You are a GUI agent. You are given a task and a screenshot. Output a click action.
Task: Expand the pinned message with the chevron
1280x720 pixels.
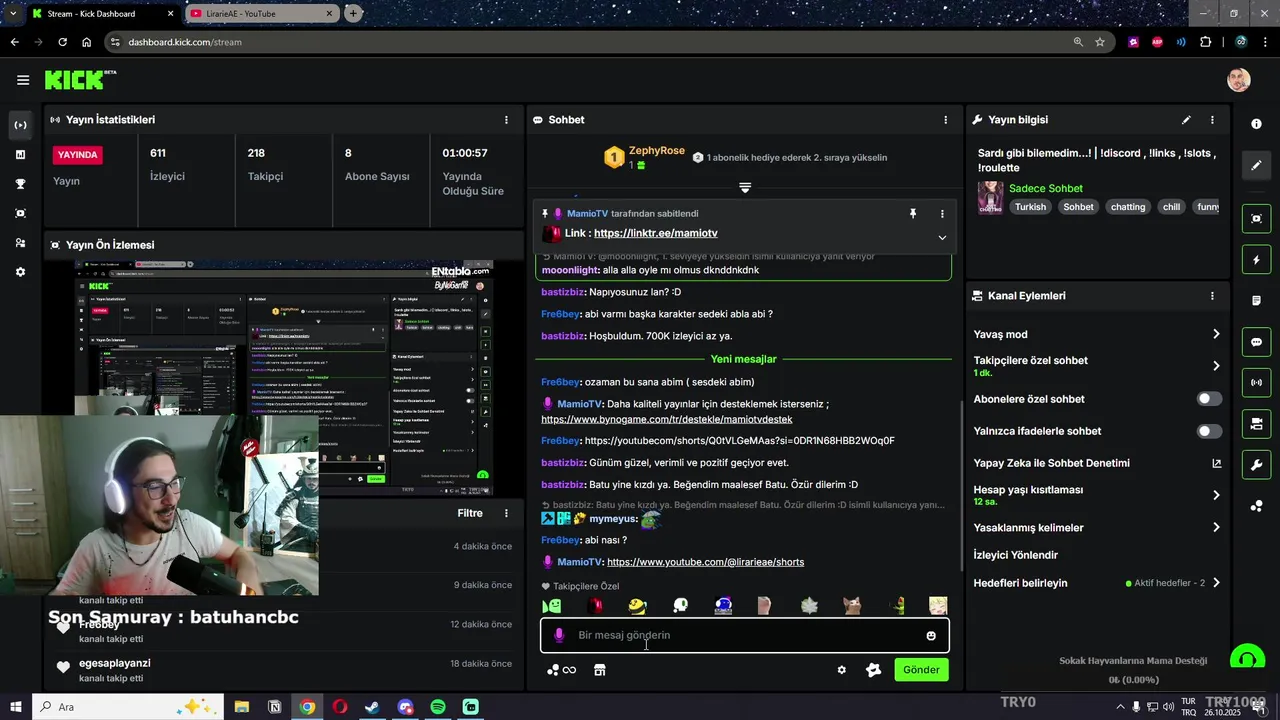click(941, 237)
